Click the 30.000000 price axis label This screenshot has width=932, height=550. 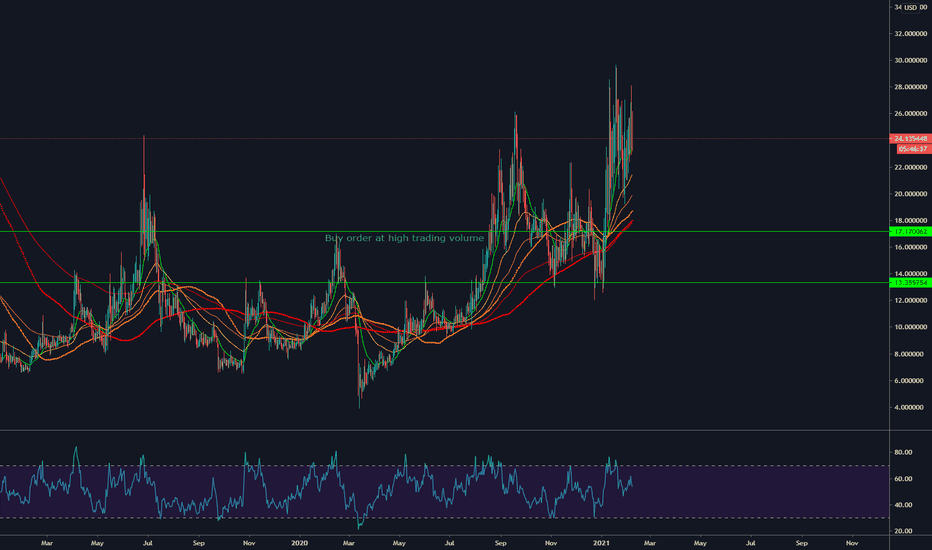pyautogui.click(x=911, y=61)
